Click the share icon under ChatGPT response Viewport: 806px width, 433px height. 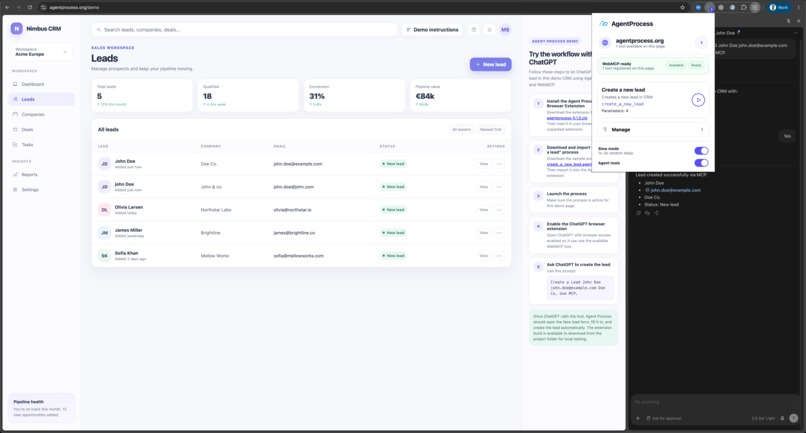pos(656,213)
